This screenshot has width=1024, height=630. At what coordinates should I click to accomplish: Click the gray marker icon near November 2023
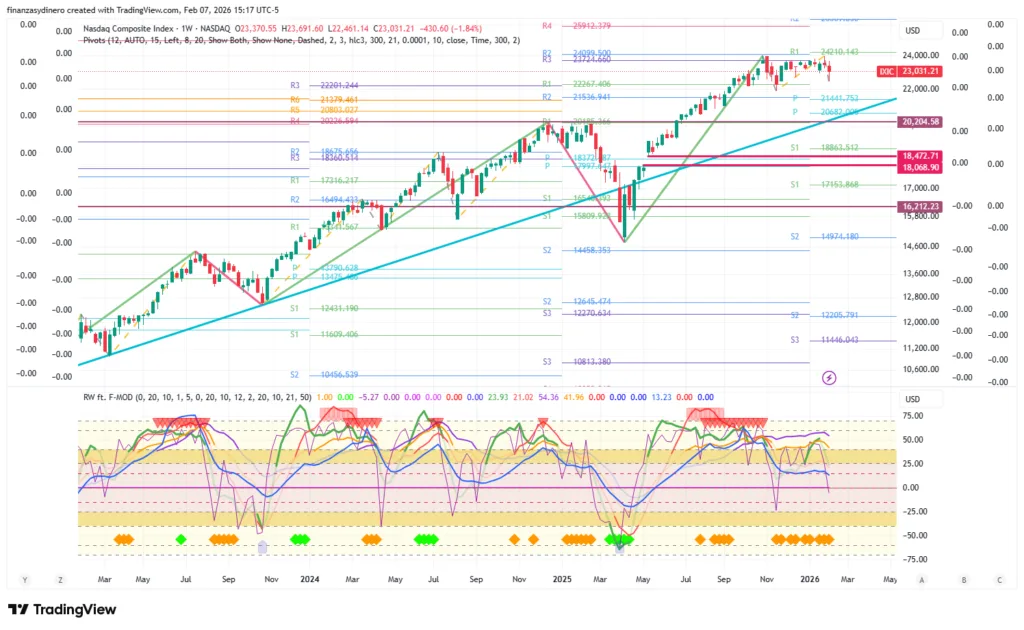(263, 546)
